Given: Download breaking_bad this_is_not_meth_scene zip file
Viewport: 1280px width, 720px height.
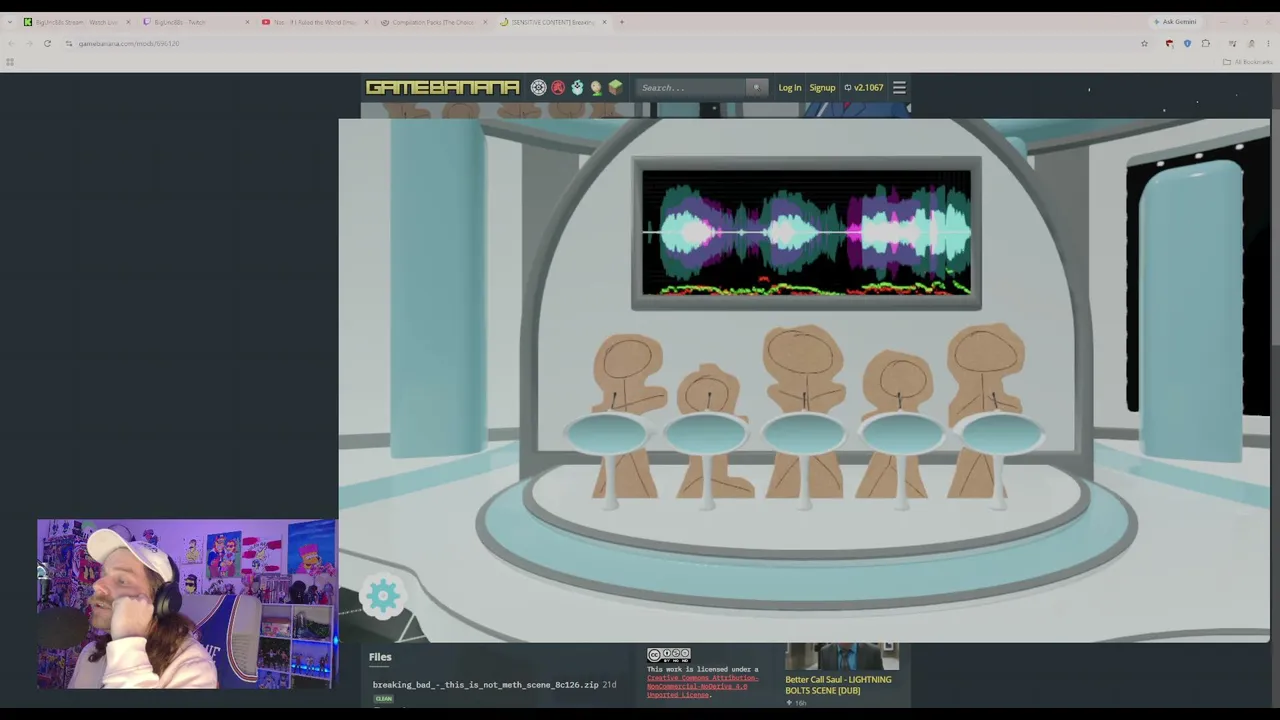Looking at the screenshot, I should tap(485, 685).
